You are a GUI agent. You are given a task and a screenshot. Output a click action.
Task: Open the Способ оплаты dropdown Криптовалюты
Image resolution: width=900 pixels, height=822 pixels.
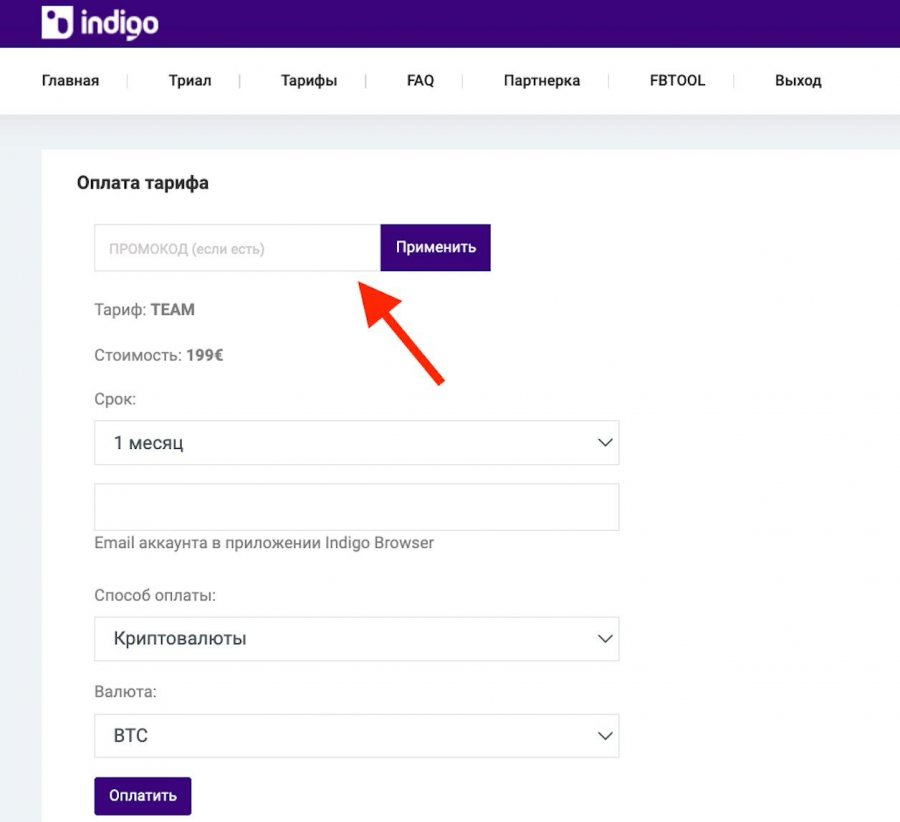pos(356,638)
